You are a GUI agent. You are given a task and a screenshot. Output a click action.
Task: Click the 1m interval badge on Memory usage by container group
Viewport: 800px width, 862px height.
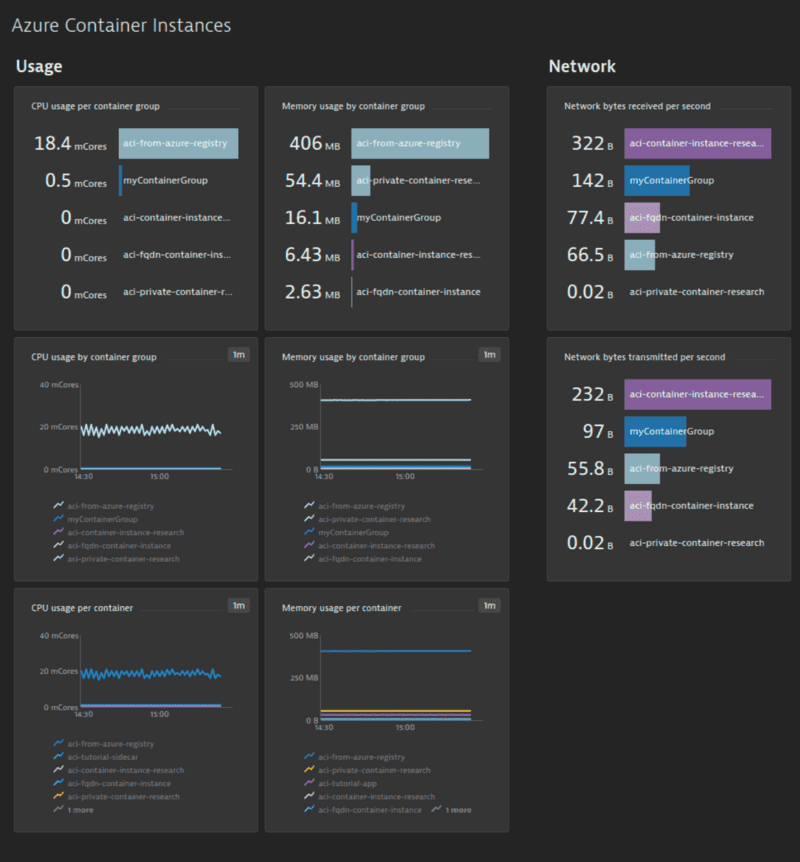click(488, 354)
